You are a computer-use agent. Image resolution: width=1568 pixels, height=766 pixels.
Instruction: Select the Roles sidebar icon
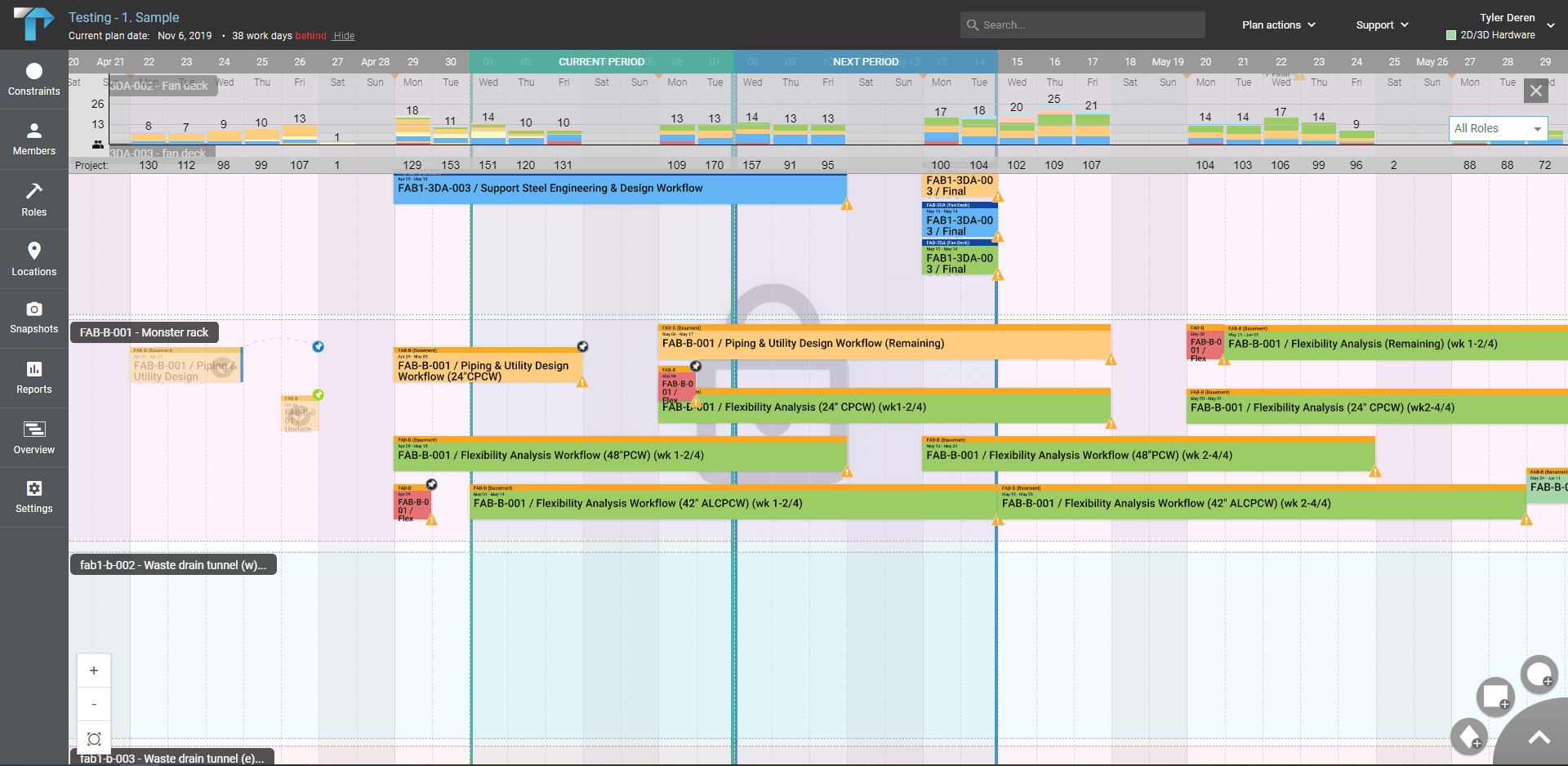[x=33, y=198]
